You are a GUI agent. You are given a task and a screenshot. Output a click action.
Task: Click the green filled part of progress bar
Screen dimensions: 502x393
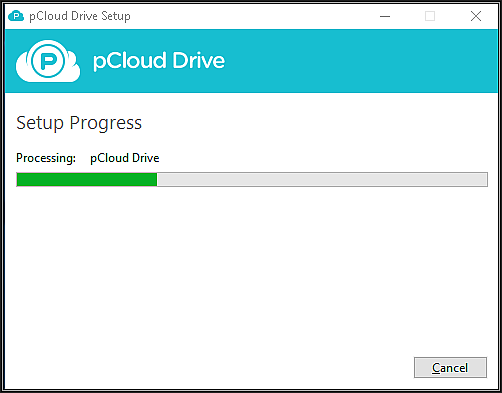(87, 180)
